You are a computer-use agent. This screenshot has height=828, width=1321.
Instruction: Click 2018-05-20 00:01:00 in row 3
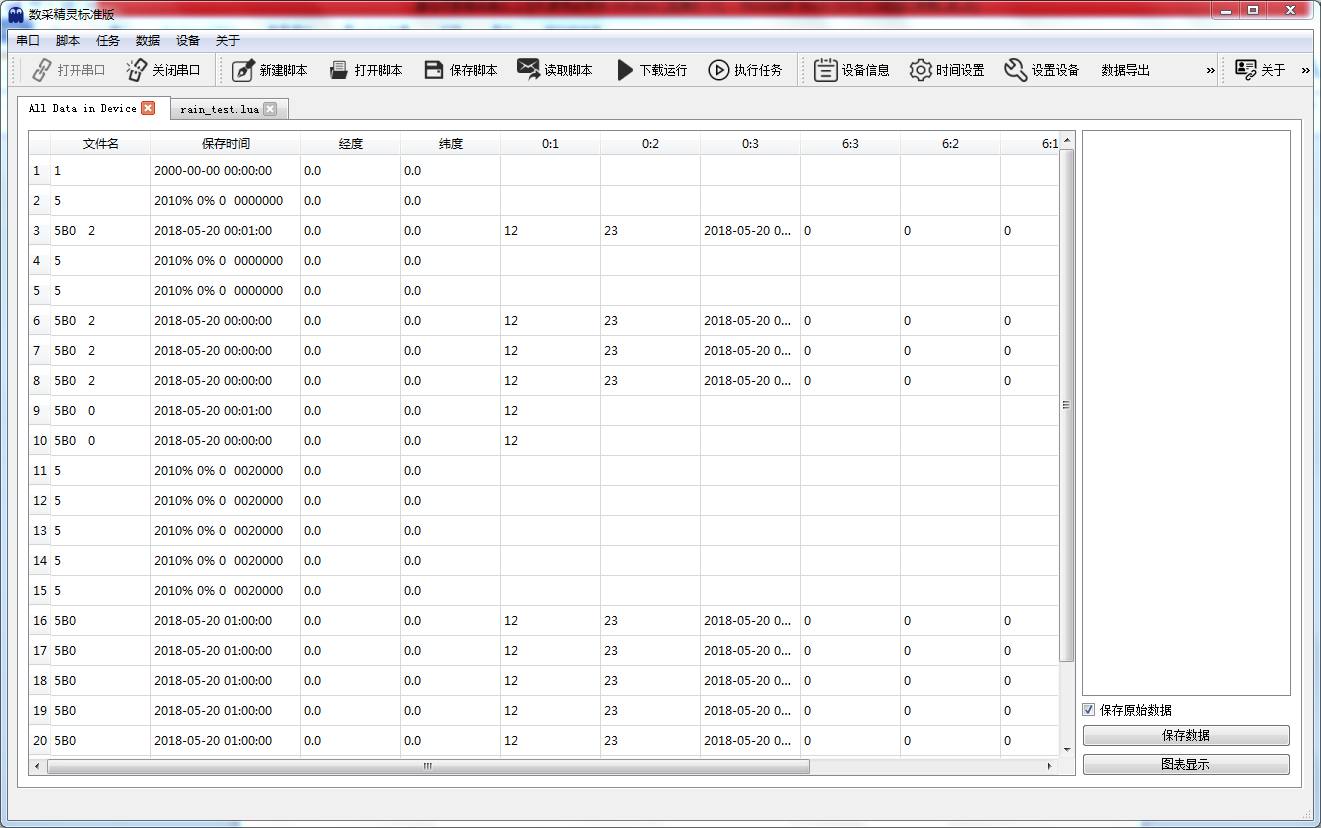click(225, 231)
